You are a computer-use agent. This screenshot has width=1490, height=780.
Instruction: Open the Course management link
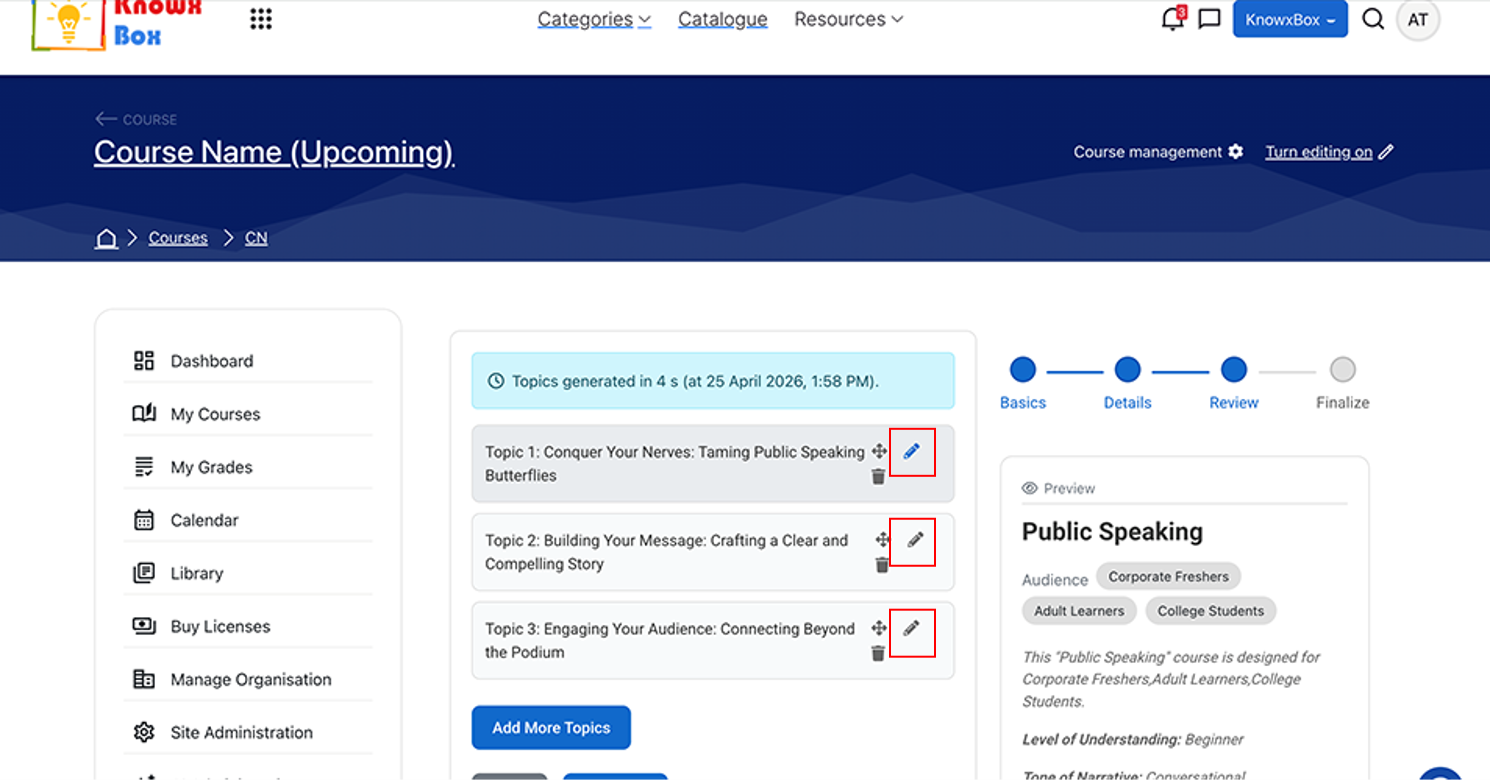(x=1148, y=152)
